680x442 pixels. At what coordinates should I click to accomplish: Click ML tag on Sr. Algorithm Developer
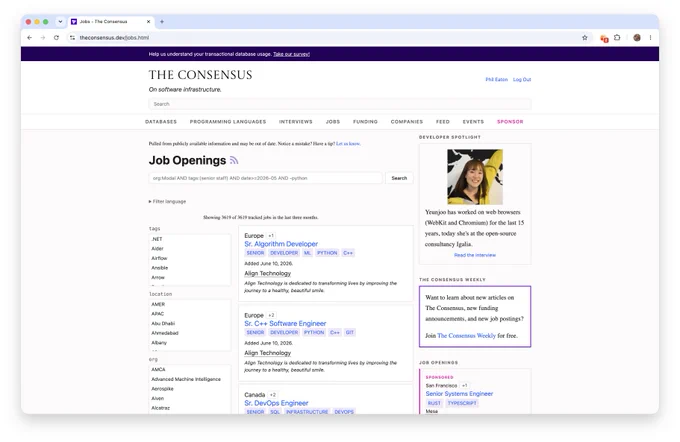(x=307, y=253)
